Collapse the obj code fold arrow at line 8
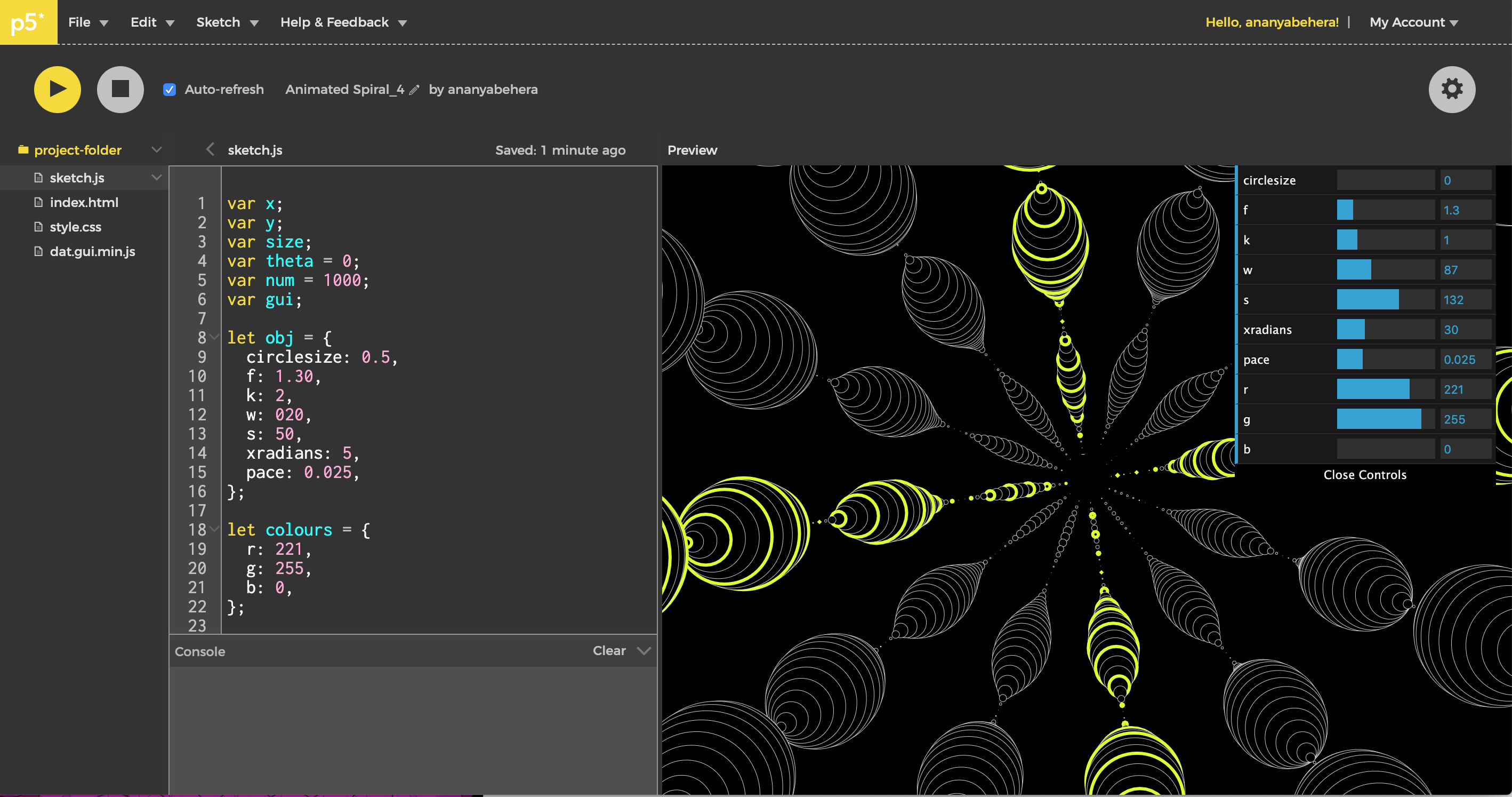 pyautogui.click(x=215, y=337)
